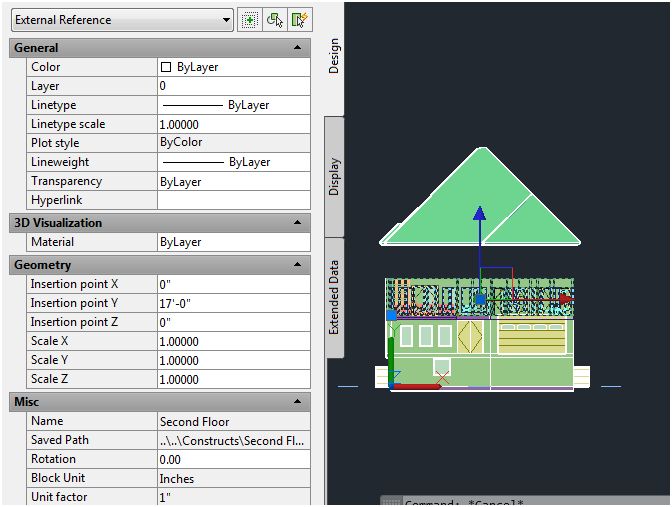Viewport: 672px width, 507px height.
Task: Click the Transparency ByLayer value
Action: 234,181
